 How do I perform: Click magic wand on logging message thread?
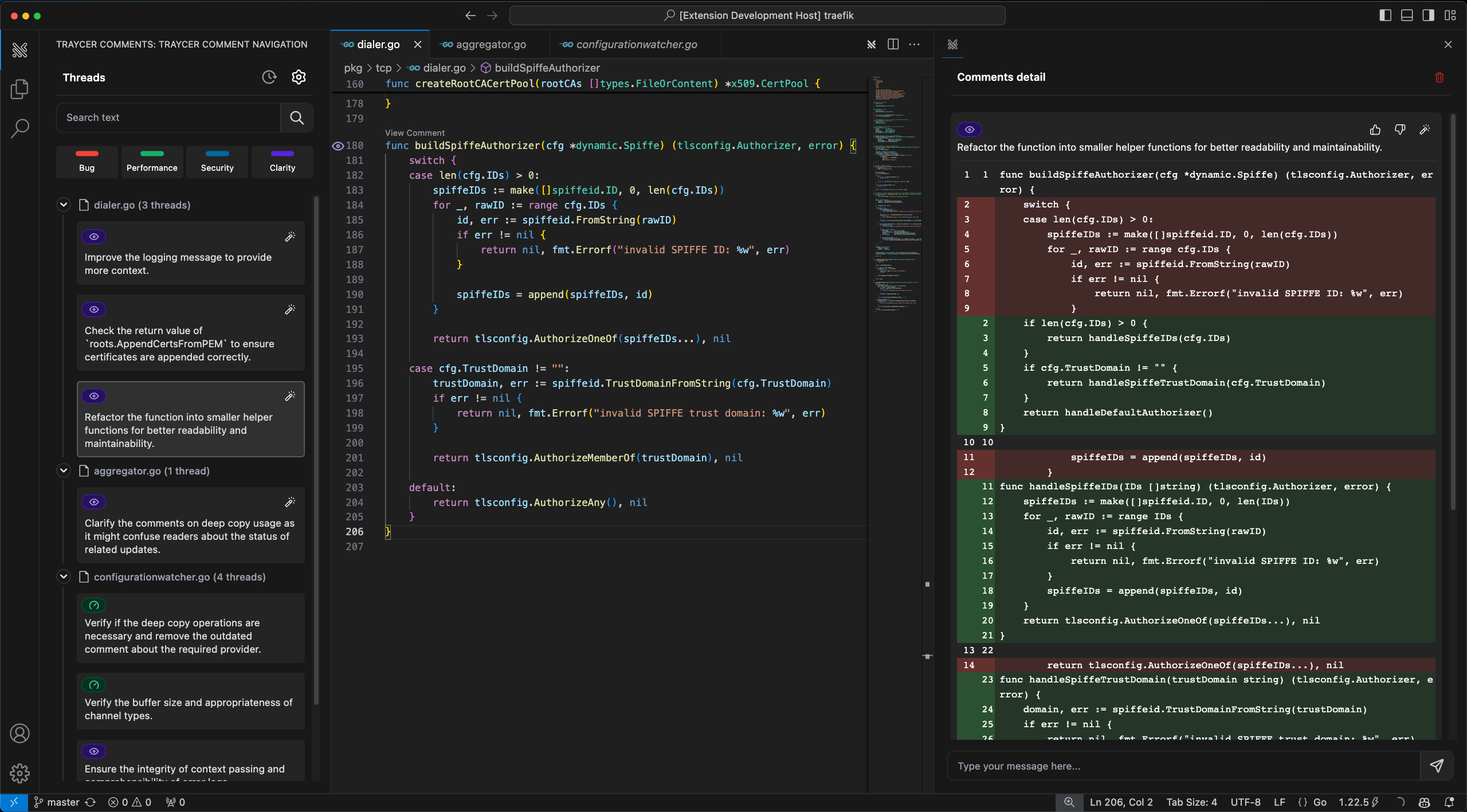tap(291, 237)
